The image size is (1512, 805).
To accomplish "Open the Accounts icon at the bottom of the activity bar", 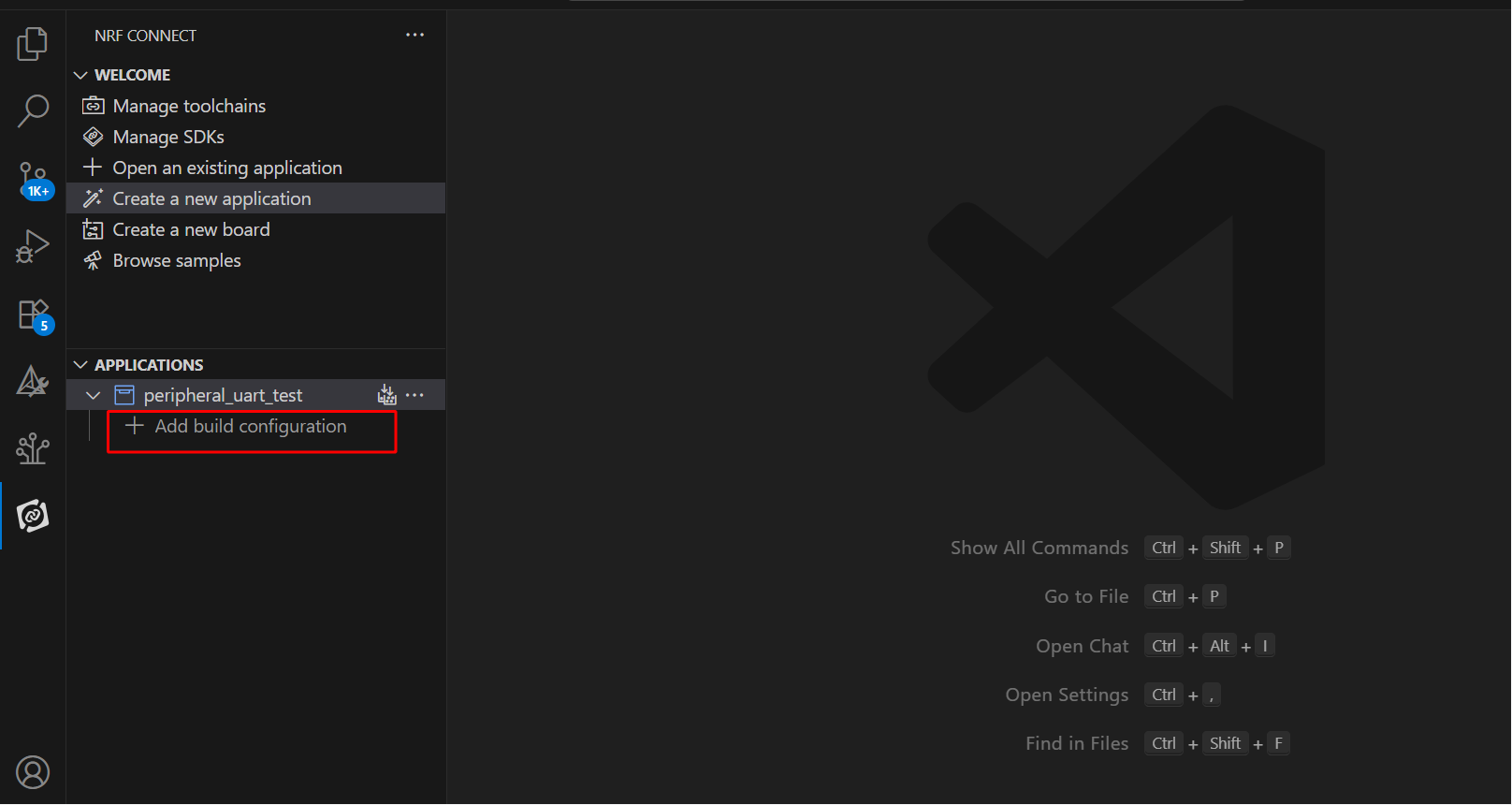I will click(33, 772).
